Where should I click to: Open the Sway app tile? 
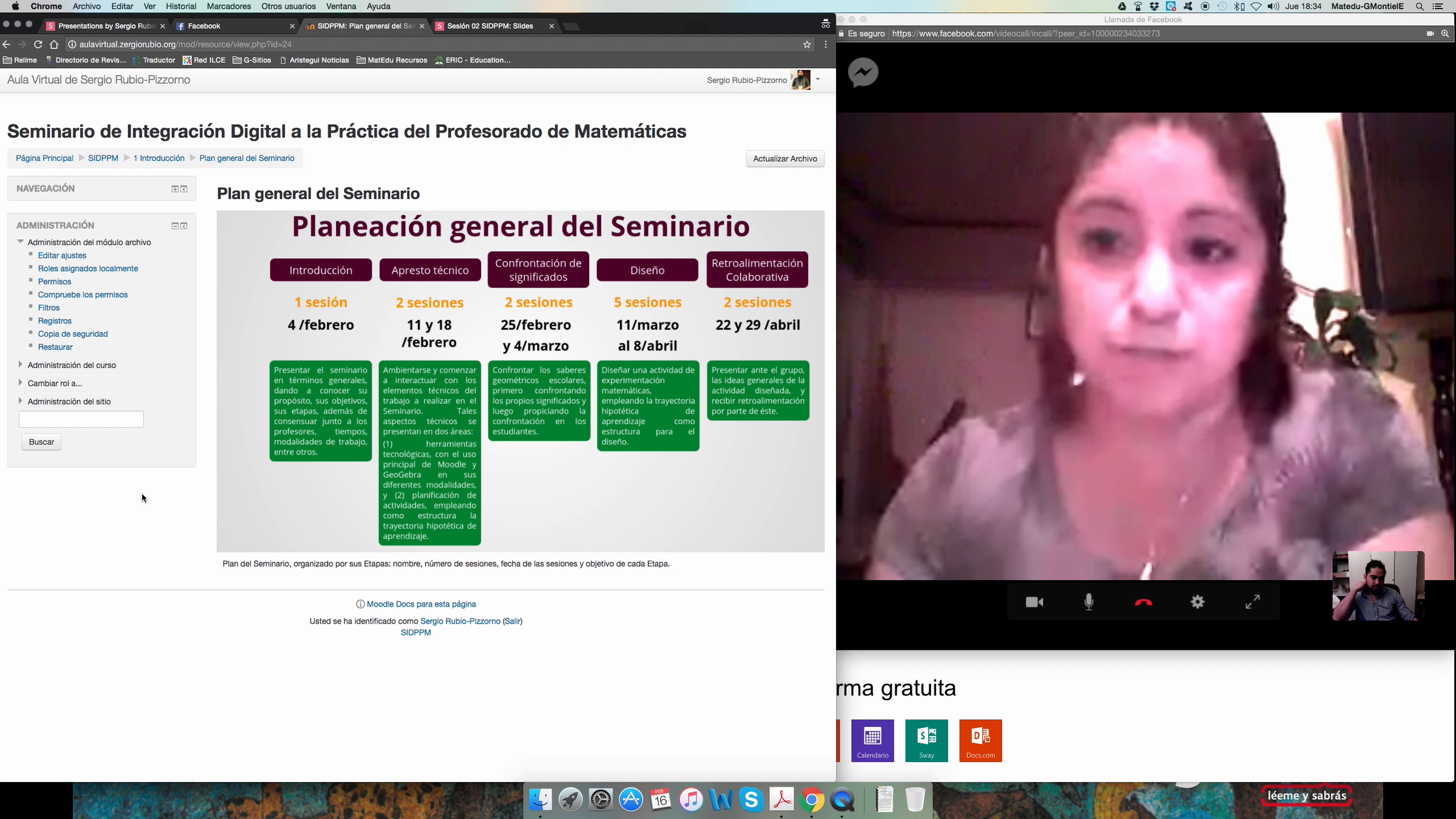(926, 740)
